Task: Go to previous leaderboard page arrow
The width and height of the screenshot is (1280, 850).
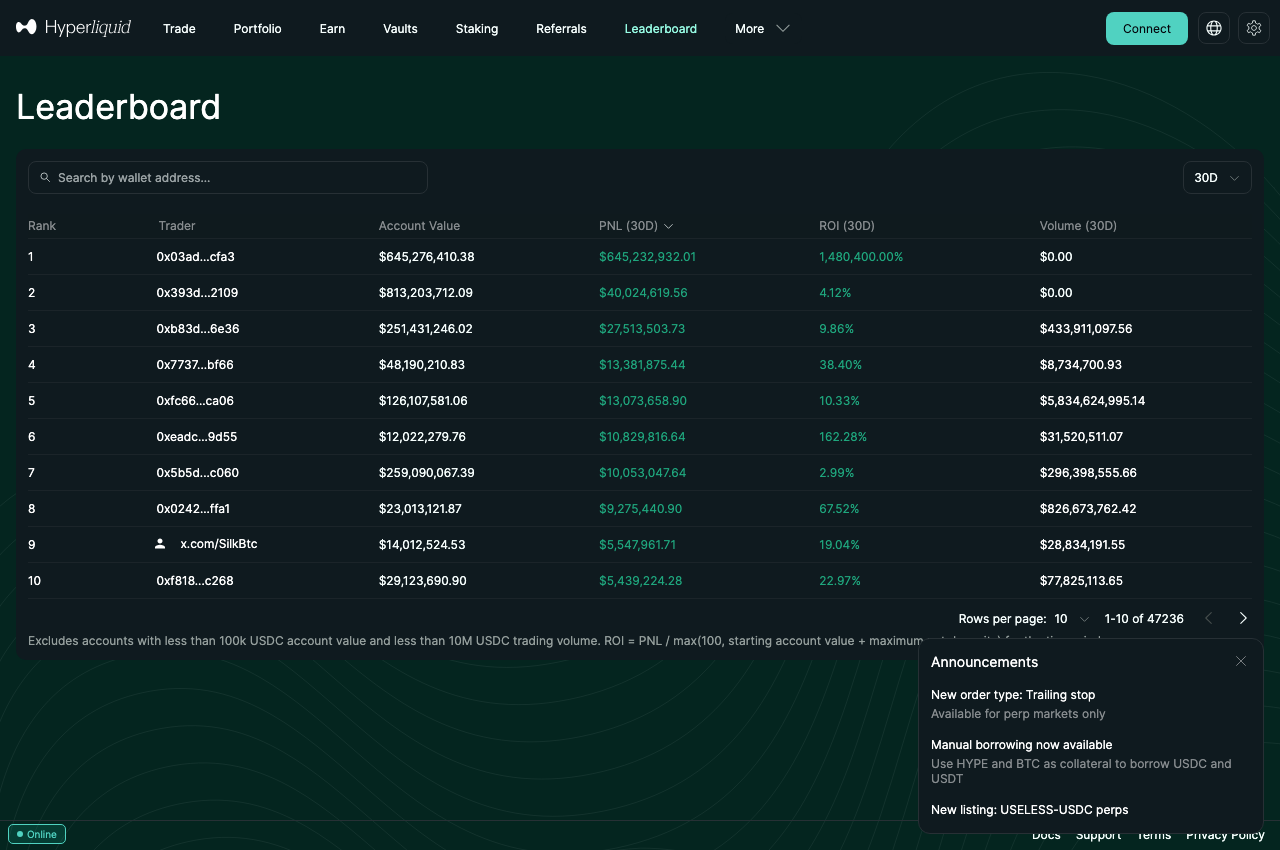Action: [x=1209, y=618]
